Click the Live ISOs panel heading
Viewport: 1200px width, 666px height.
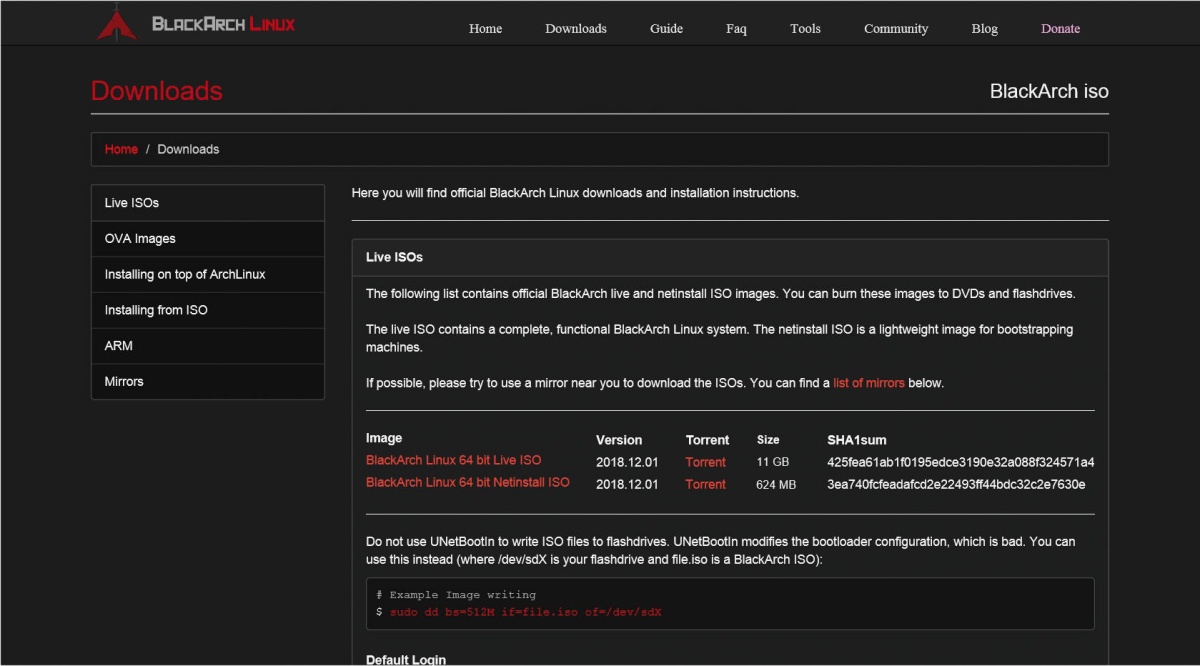[394, 257]
